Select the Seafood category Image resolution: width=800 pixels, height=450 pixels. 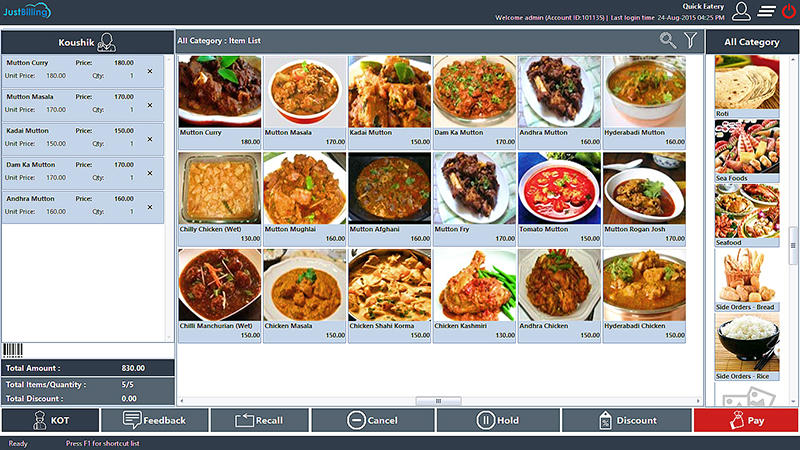point(747,215)
